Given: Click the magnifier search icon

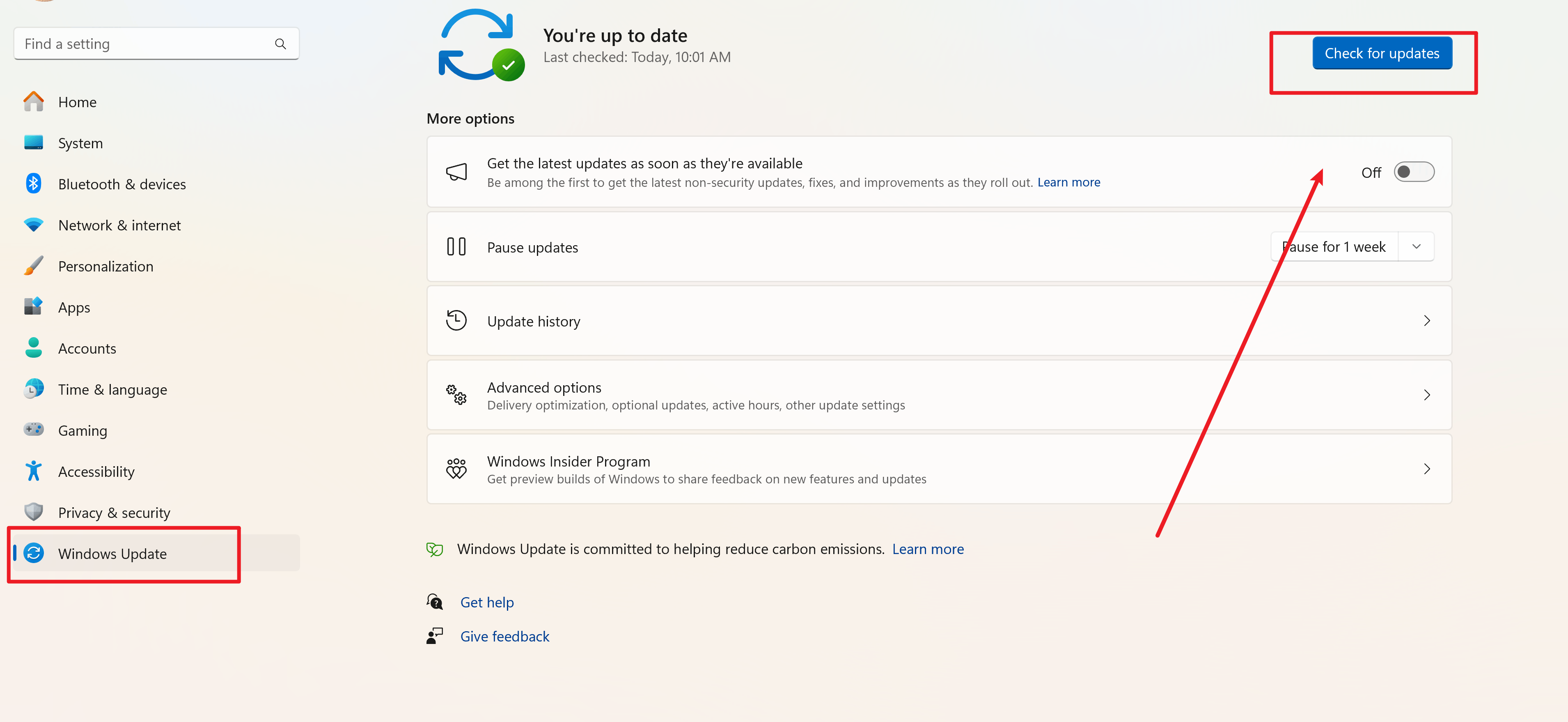Looking at the screenshot, I should pyautogui.click(x=281, y=44).
